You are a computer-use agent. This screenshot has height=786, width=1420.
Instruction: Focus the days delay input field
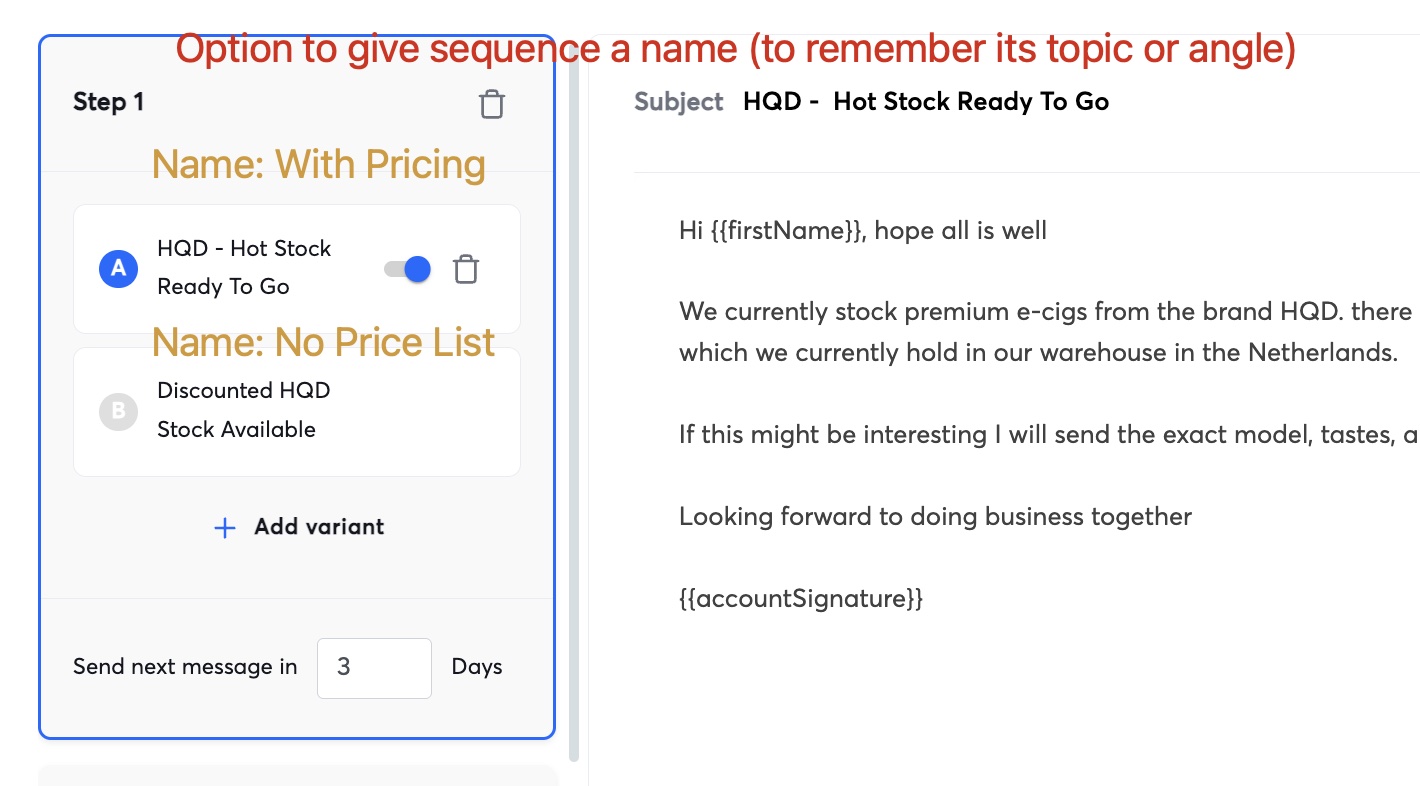tap(374, 667)
